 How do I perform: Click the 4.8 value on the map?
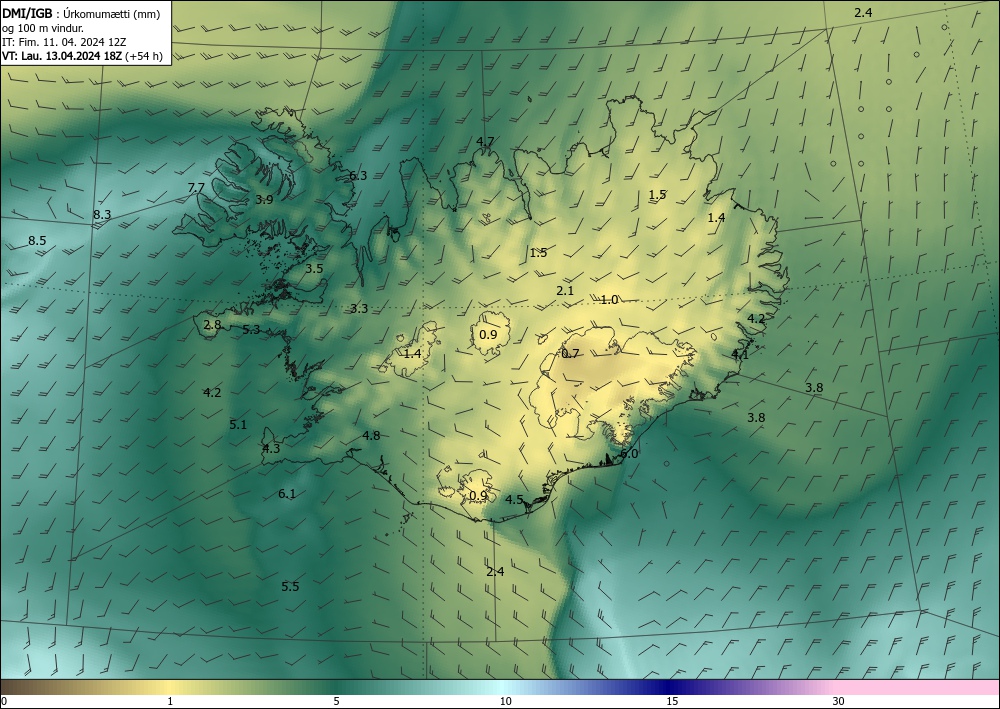[x=371, y=435]
